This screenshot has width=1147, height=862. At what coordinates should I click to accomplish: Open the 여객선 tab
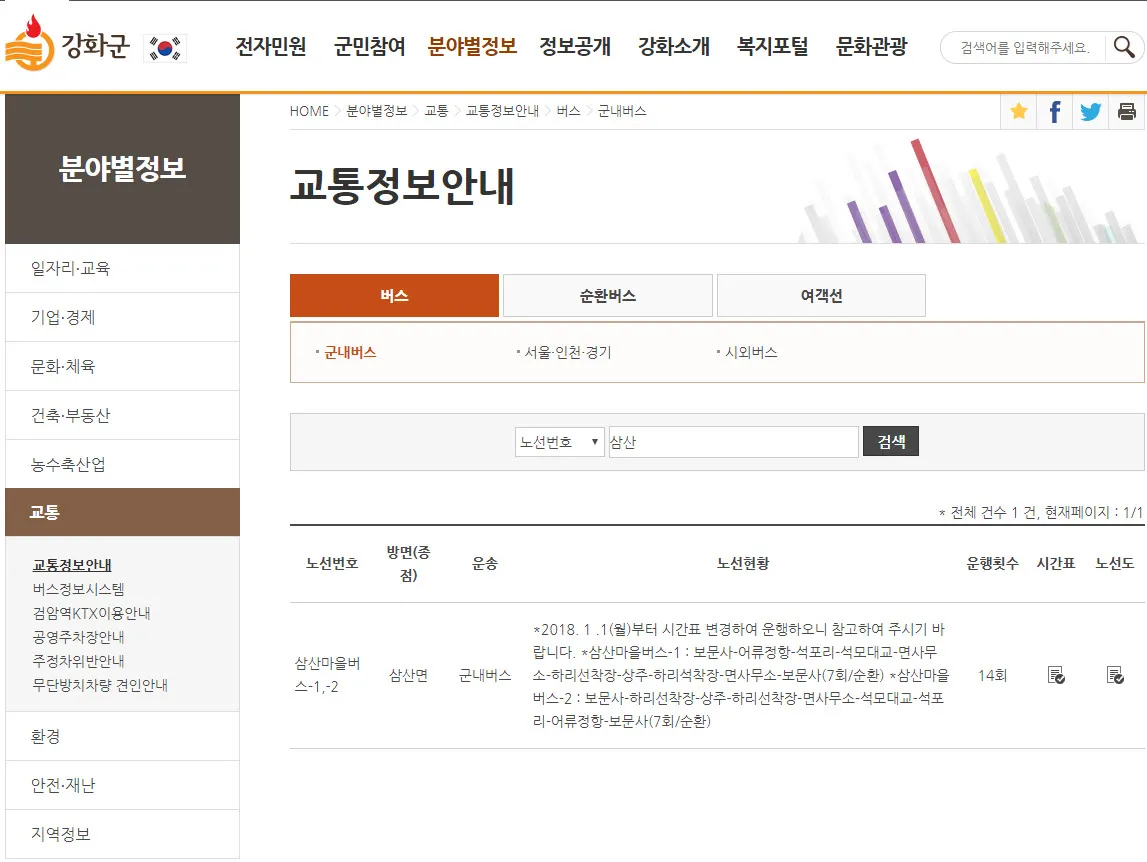[820, 295]
